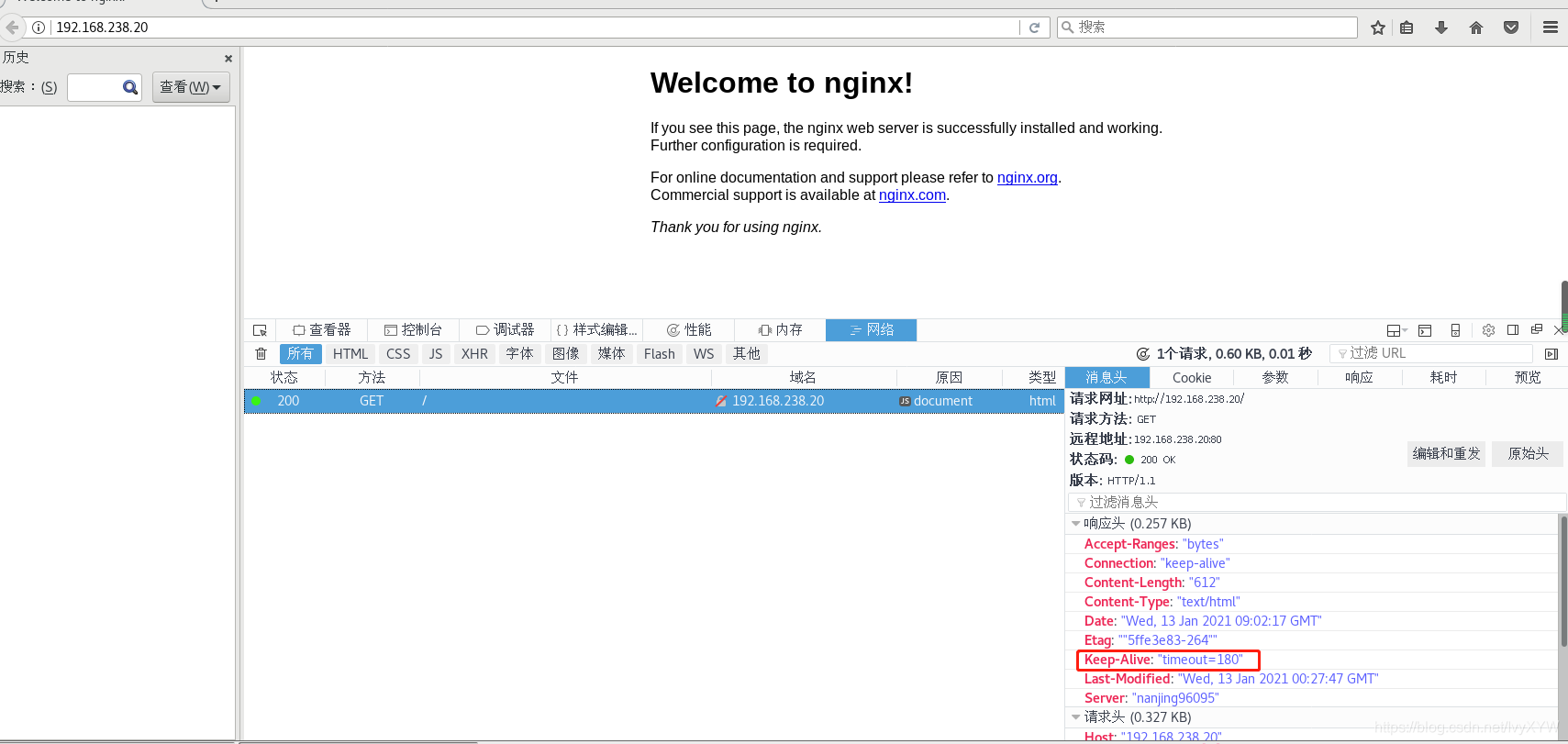Bookmark this page with the star icon
The height and width of the screenshot is (744, 1568).
click(1377, 28)
